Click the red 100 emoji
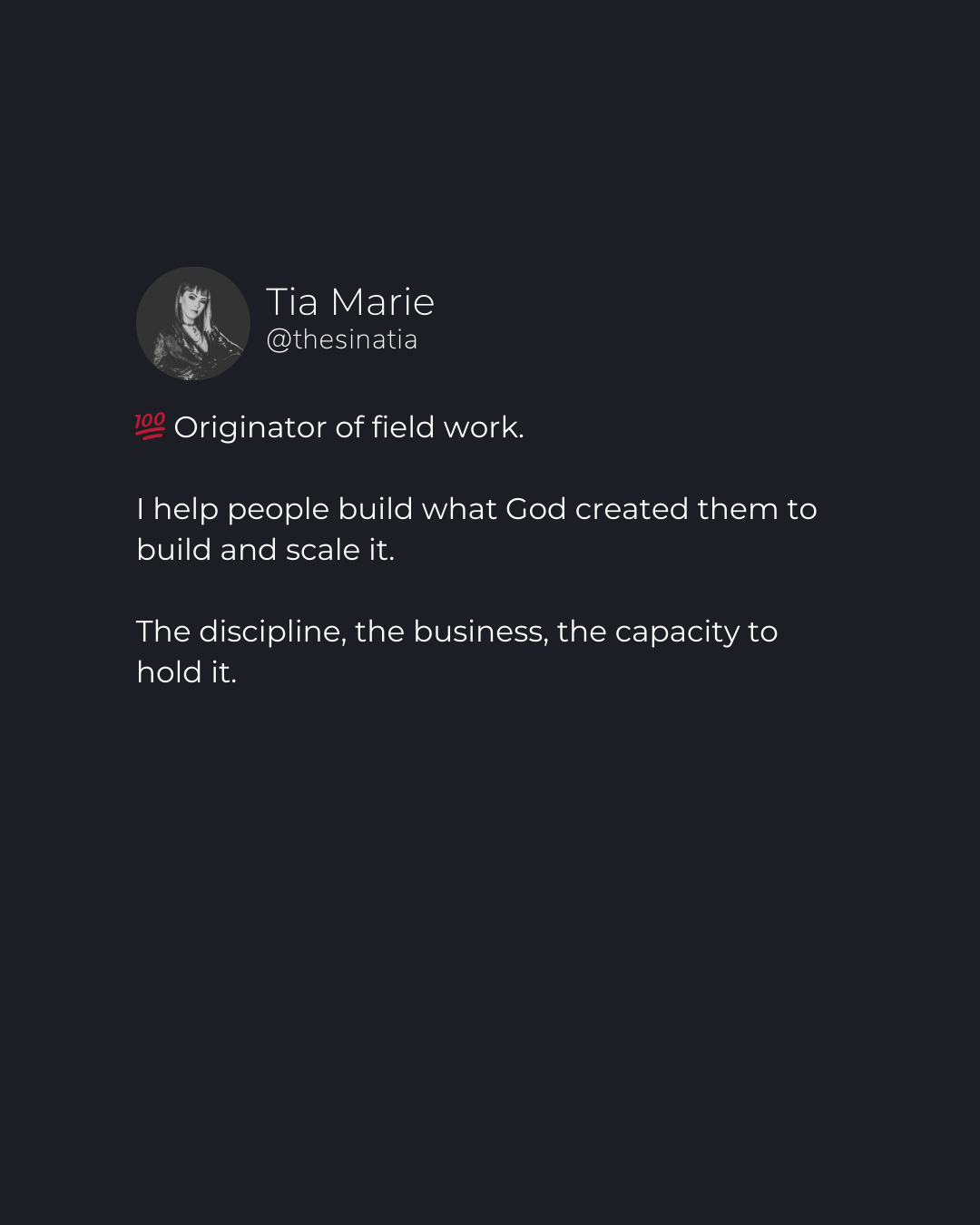Viewport: 980px width, 1225px height. pos(150,426)
